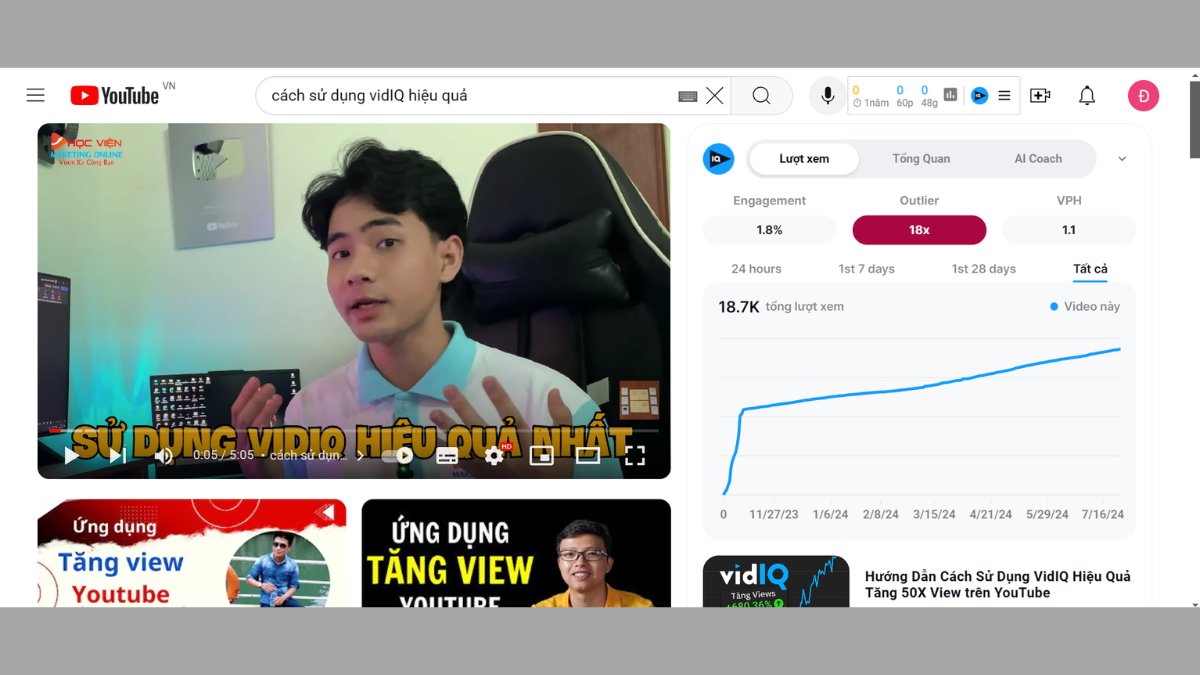Click the 60p stat in vidIQ bar

click(x=903, y=96)
